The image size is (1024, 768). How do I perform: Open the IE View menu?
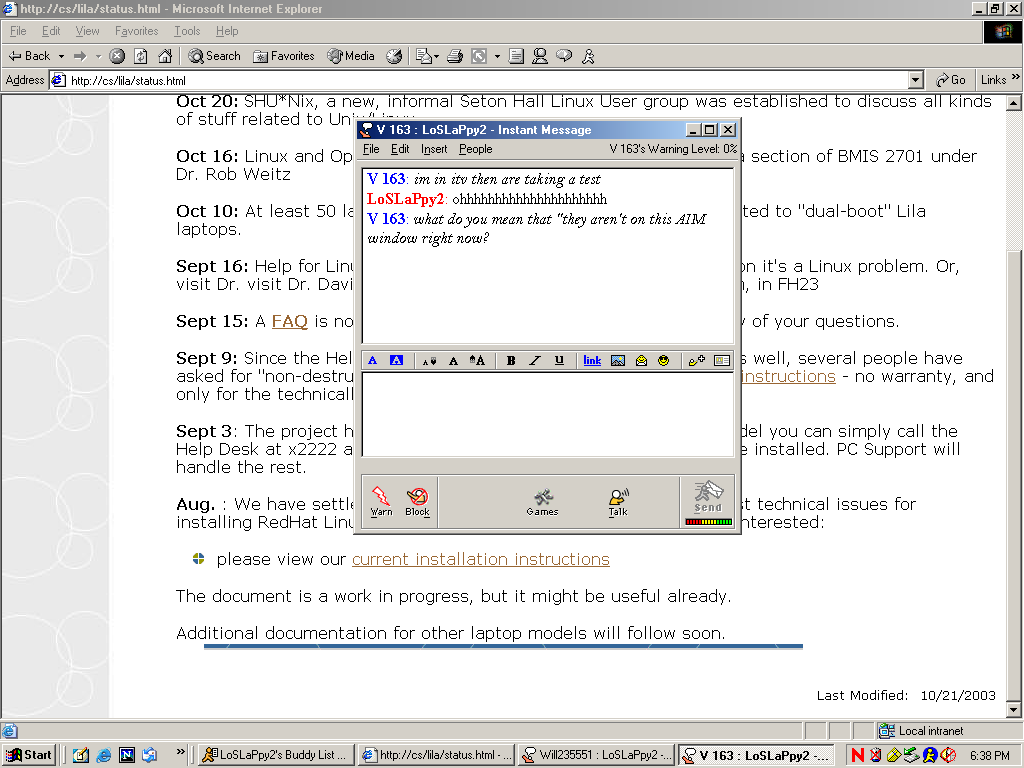(87, 31)
